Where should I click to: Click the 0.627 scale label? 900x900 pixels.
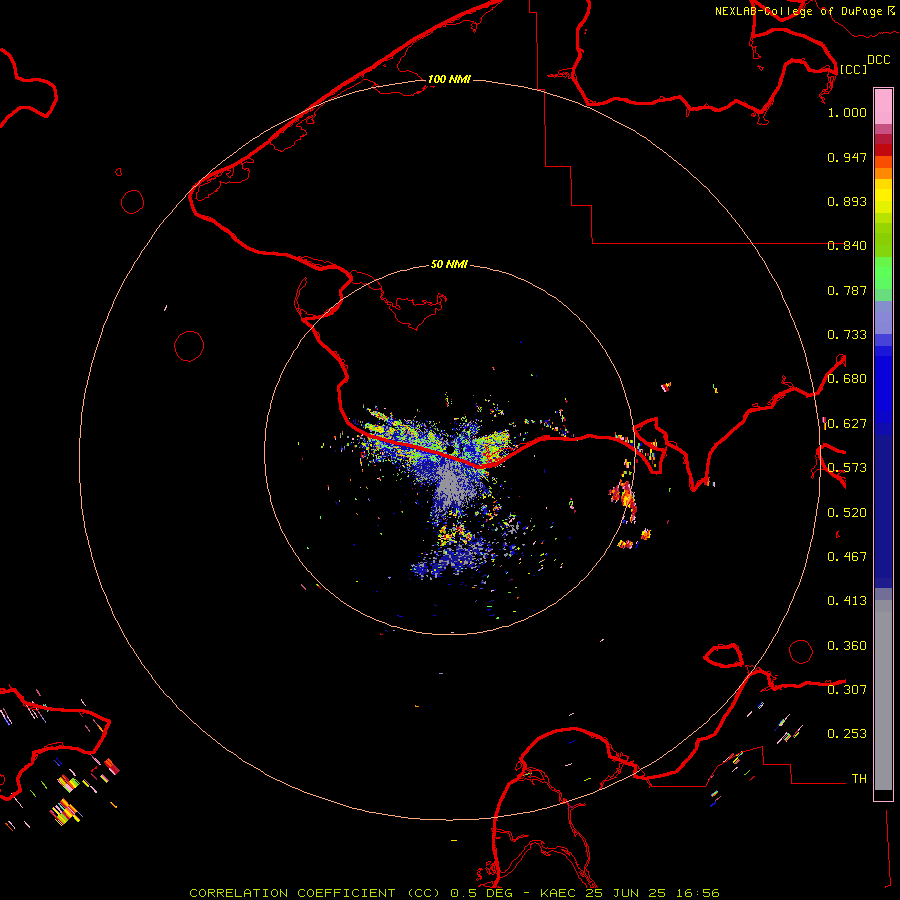click(847, 424)
